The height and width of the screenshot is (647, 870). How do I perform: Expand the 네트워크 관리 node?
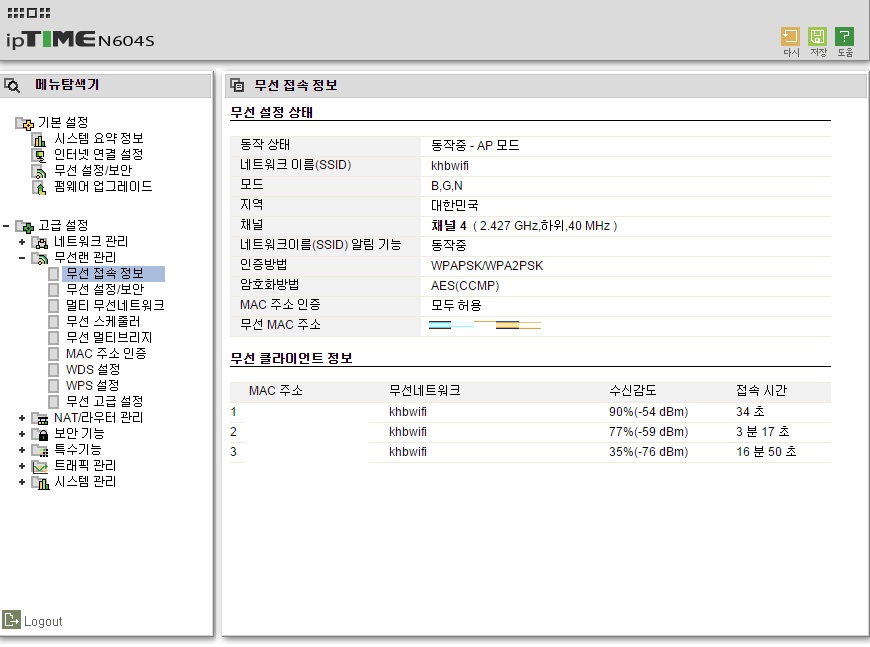coord(22,242)
